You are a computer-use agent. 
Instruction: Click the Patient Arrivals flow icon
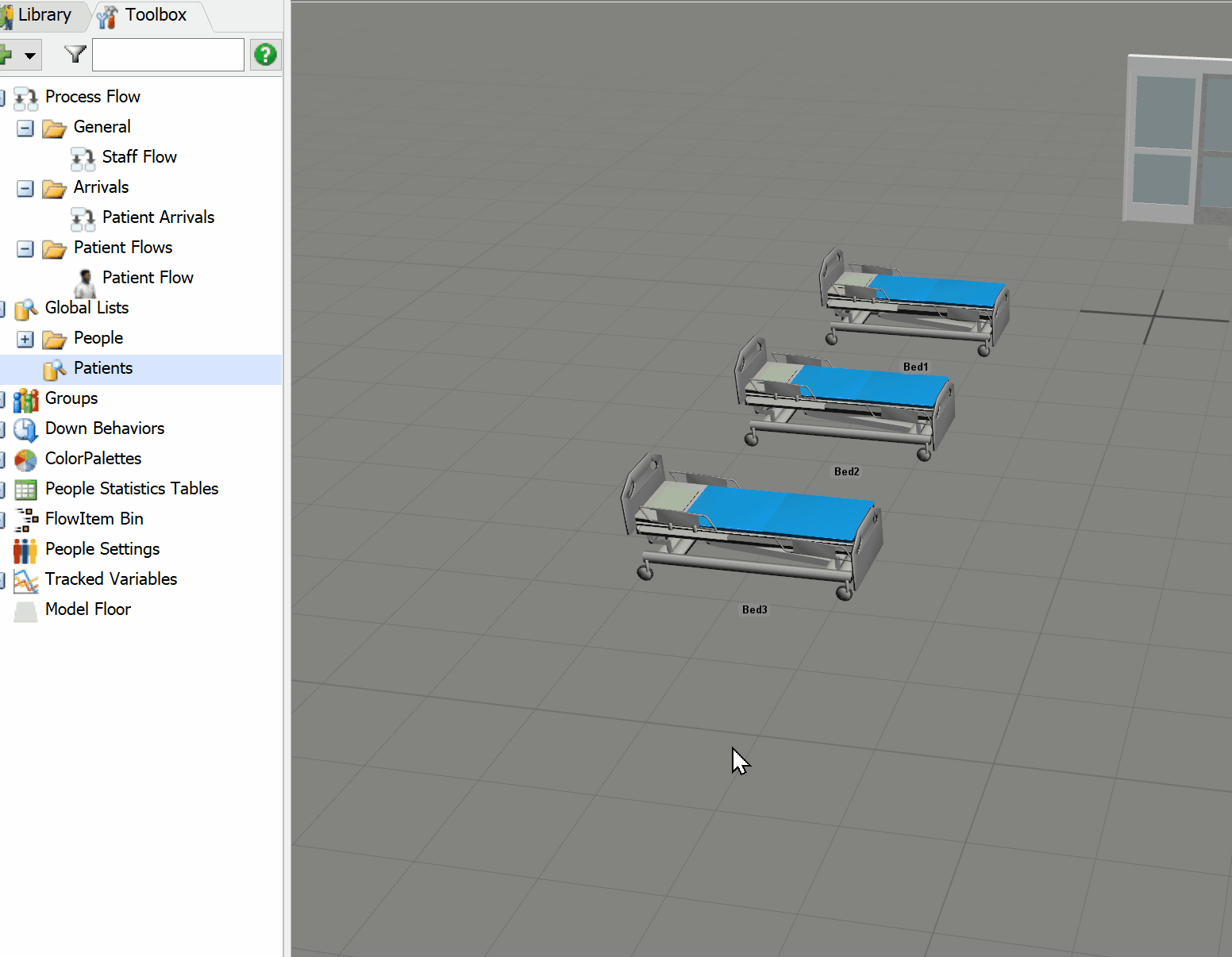pos(83,219)
